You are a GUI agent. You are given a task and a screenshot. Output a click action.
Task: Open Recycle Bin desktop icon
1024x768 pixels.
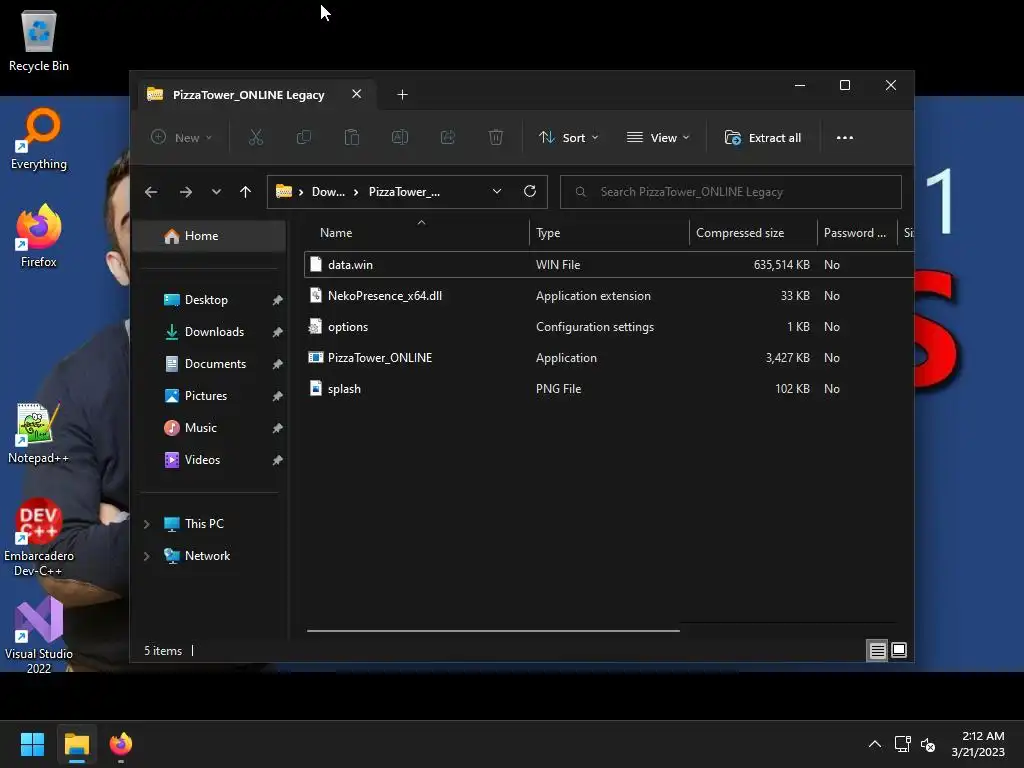point(39,40)
